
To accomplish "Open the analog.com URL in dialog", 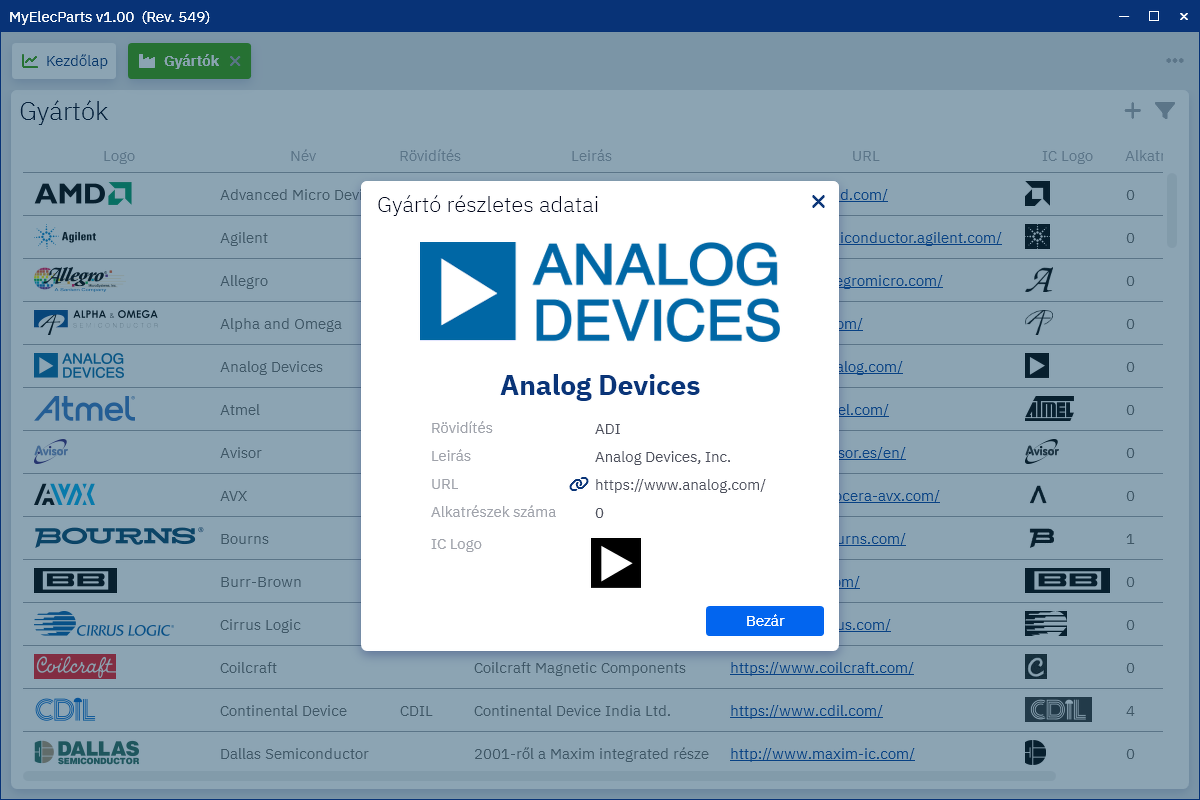I will coord(680,485).
